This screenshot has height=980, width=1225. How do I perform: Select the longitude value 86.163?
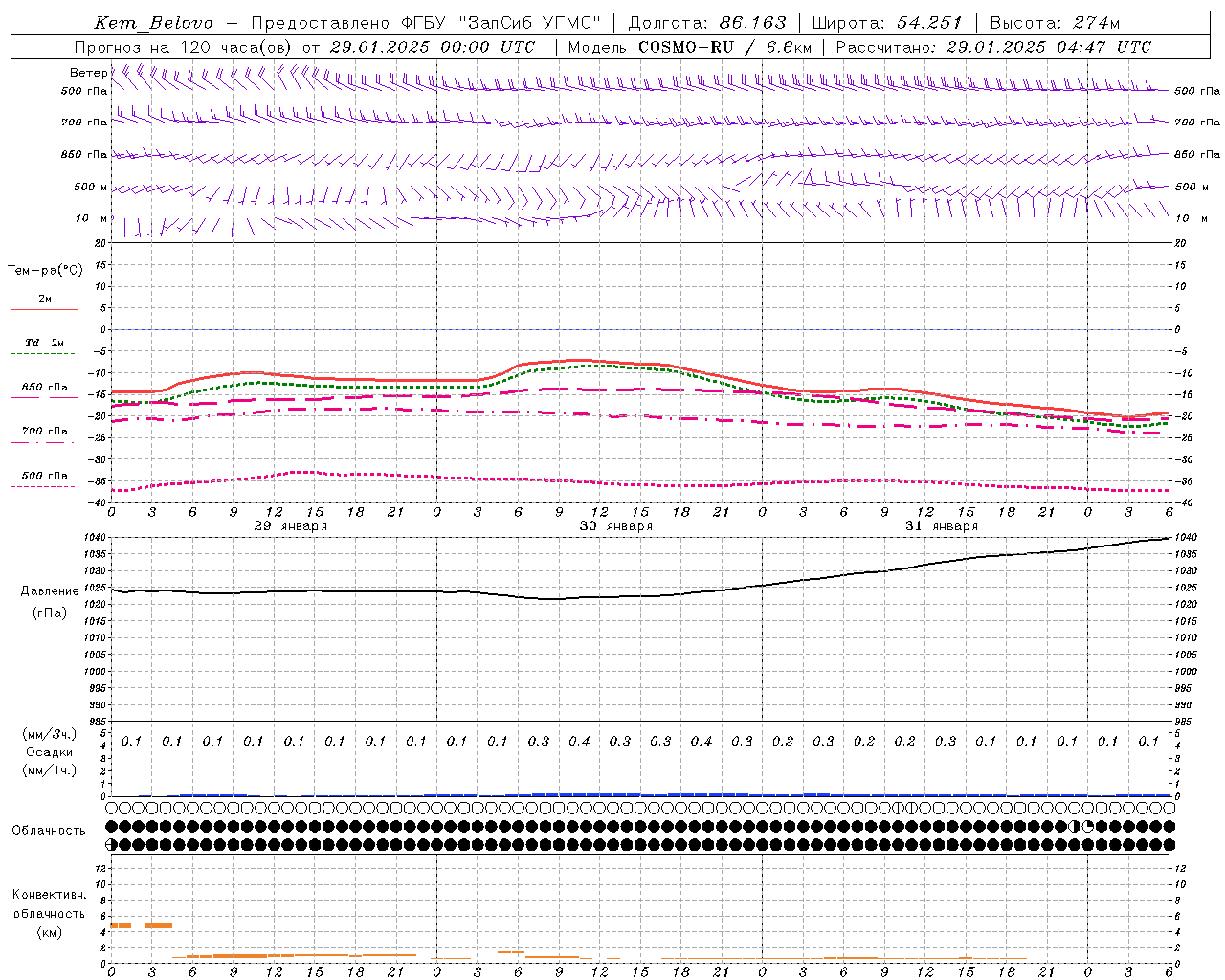pyautogui.click(x=752, y=23)
